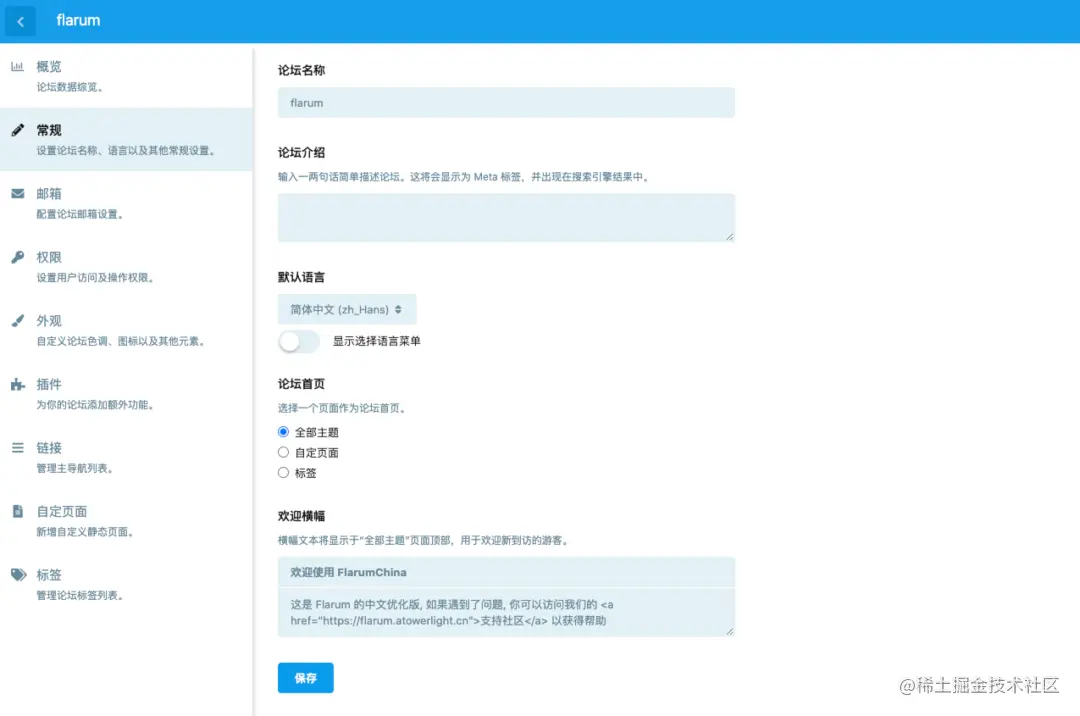This screenshot has width=1080, height=716.
Task: Click the 权限 key icon
Action: click(18, 257)
